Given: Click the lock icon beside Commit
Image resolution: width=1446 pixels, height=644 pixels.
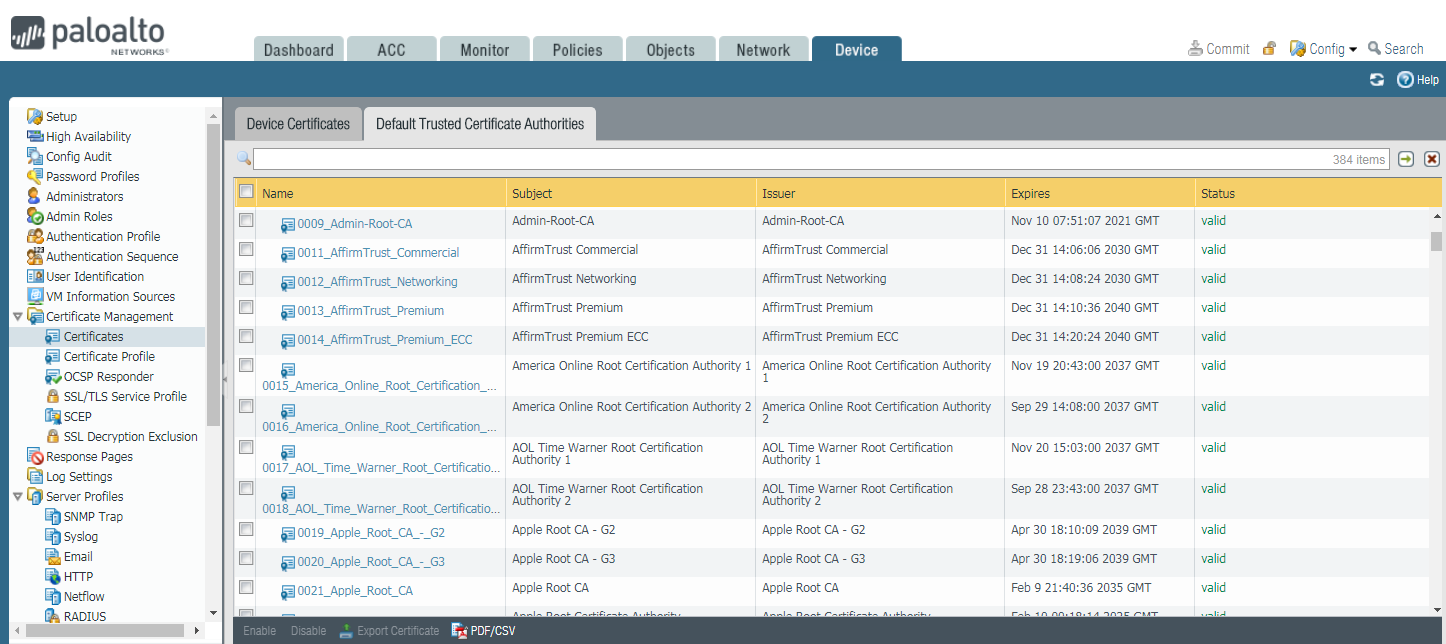Looking at the screenshot, I should click(x=1269, y=48).
